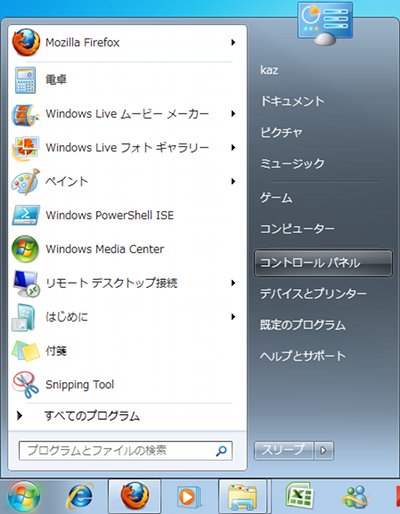Screen dimensions: 400x514
Task: Launch the Windows Media Center icon
Action: click(x=25, y=249)
